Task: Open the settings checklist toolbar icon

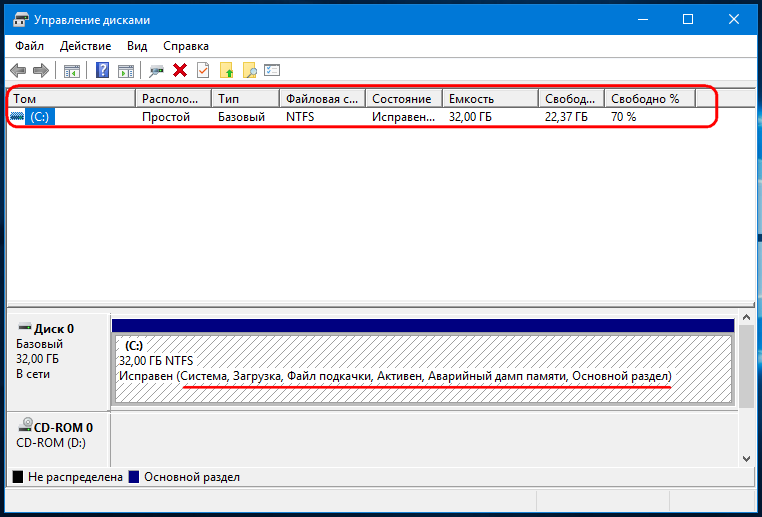Action: (272, 70)
